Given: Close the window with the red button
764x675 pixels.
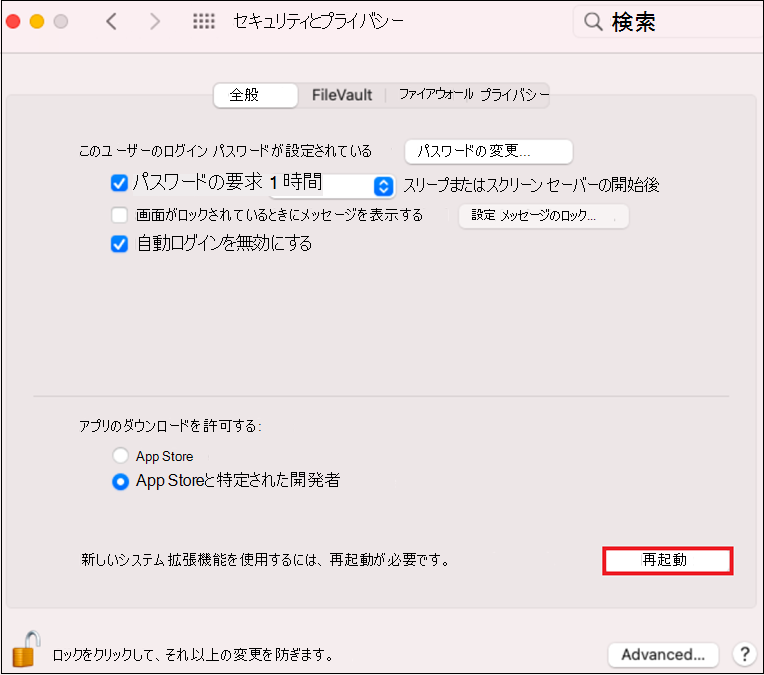Looking at the screenshot, I should tap(13, 21).
